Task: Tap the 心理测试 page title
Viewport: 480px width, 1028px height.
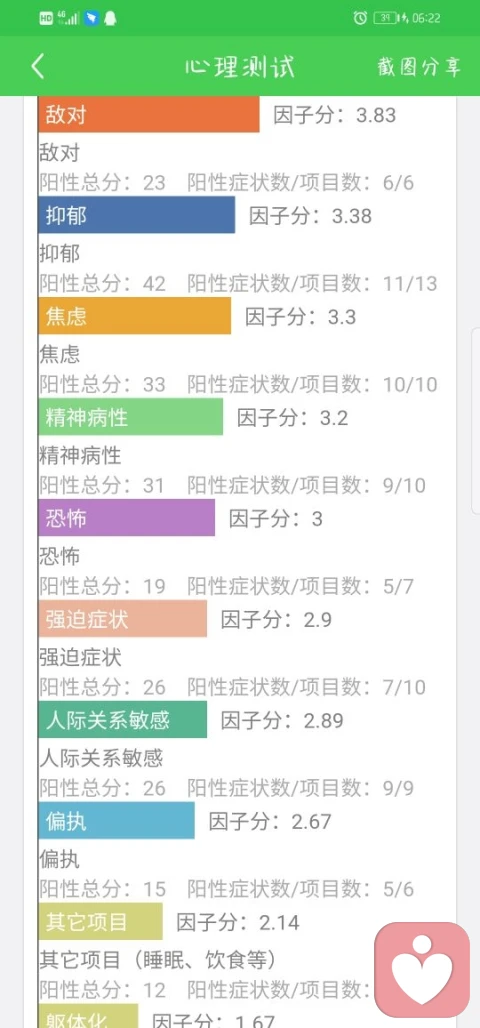Action: tap(239, 67)
